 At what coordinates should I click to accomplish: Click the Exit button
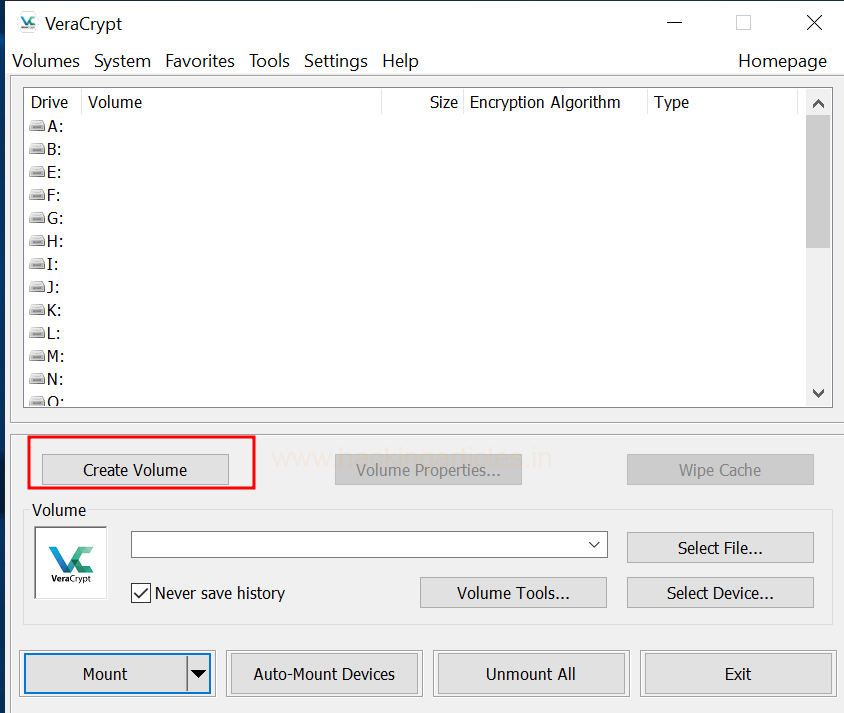click(738, 673)
